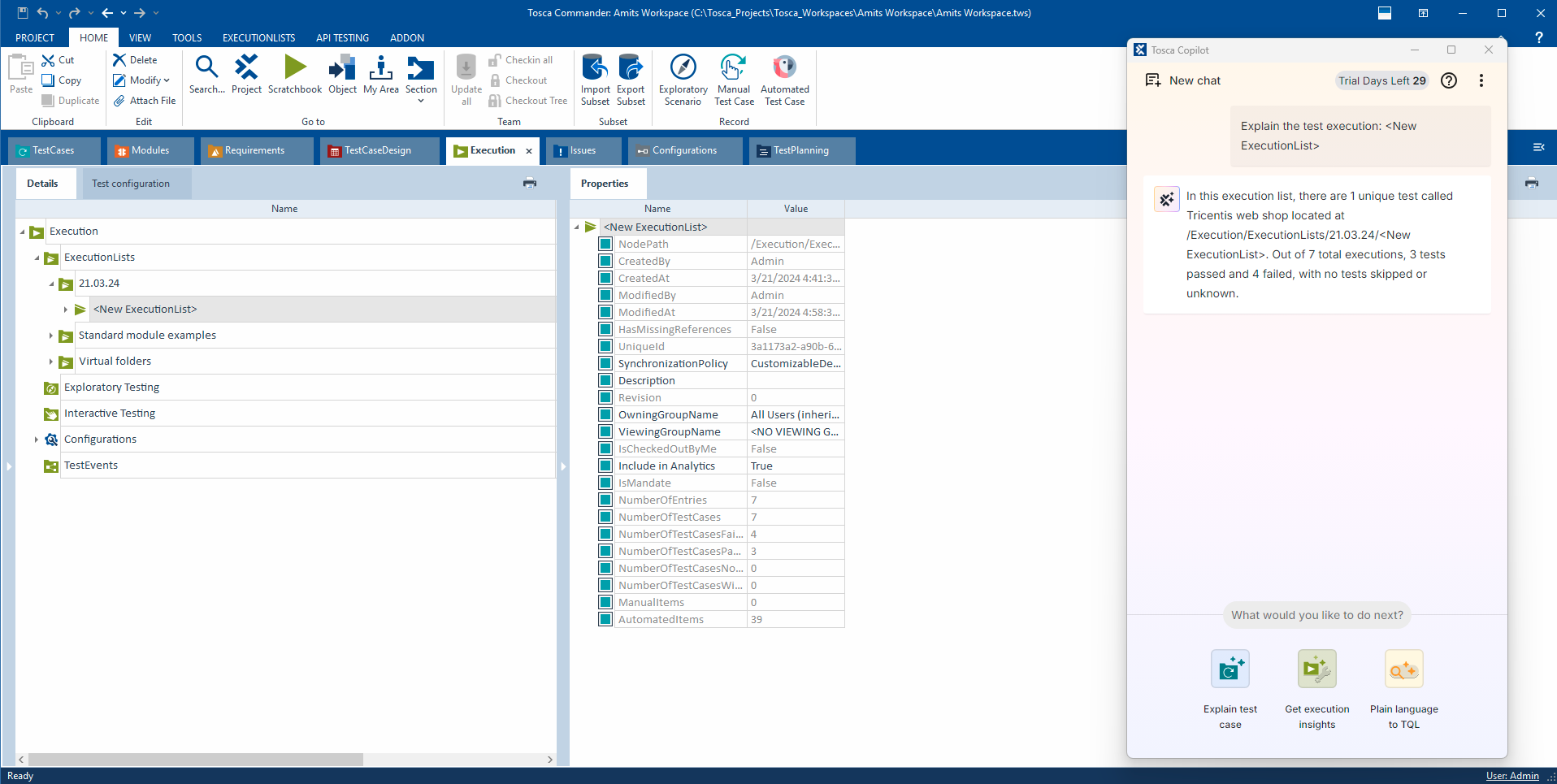The height and width of the screenshot is (784, 1557).
Task: Click the Save icon in title bar
Action: click(23, 13)
